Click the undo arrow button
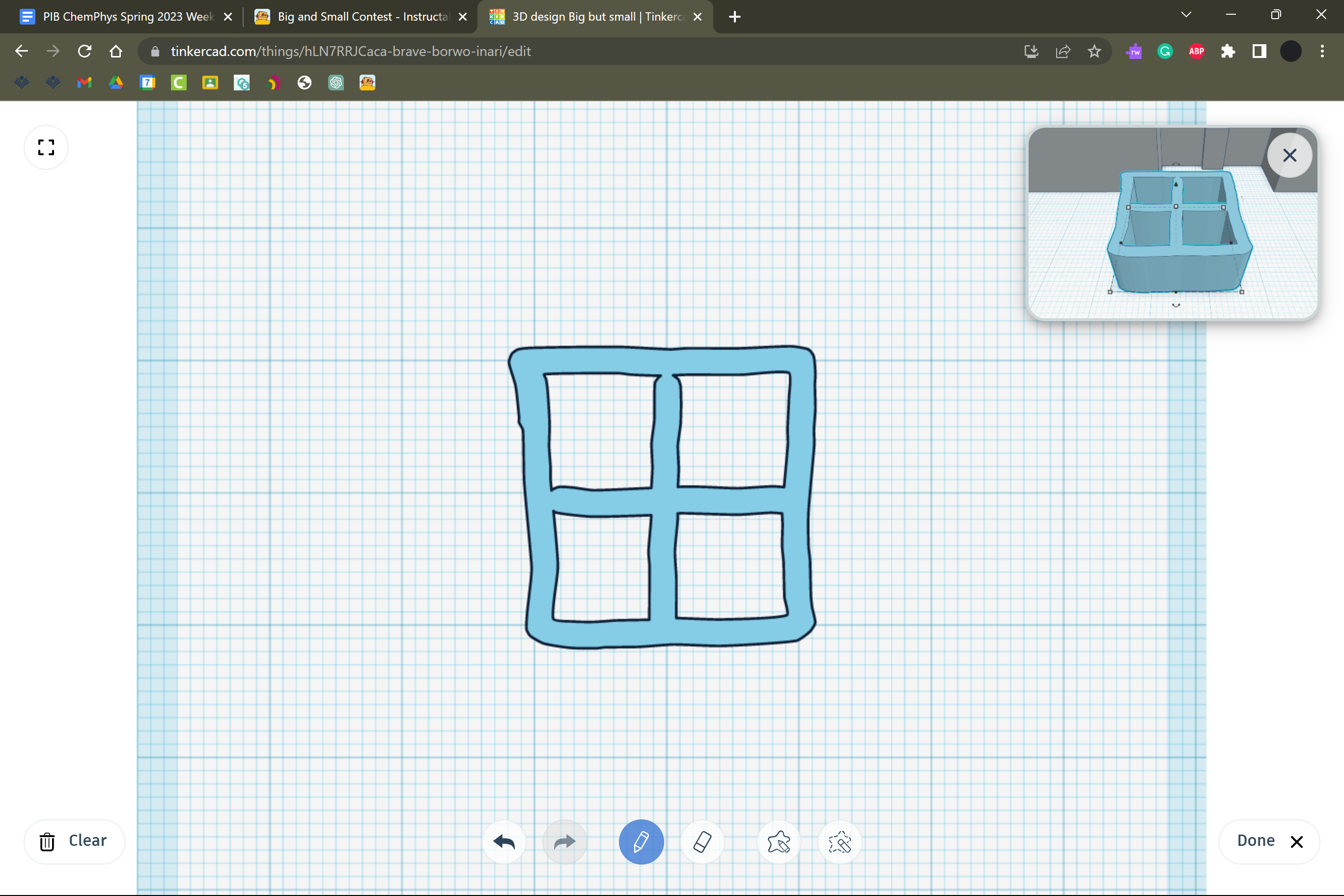Screen dimensions: 1344x896 point(504,841)
